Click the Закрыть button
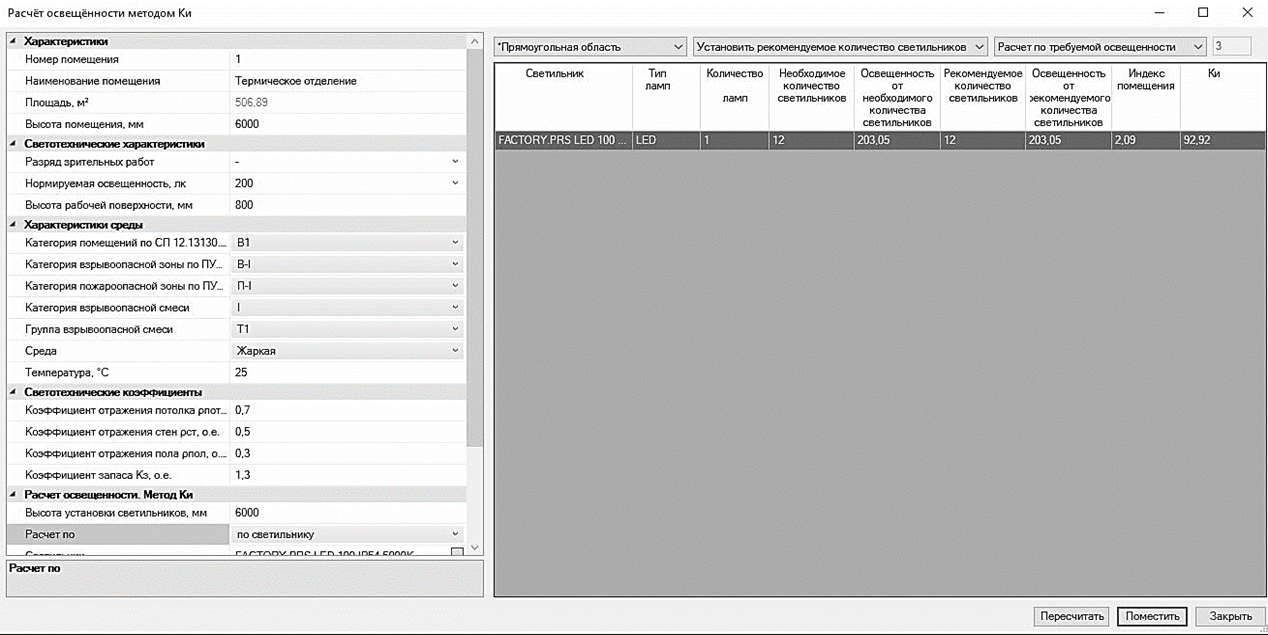This screenshot has width=1268, height=635. (x=1230, y=616)
